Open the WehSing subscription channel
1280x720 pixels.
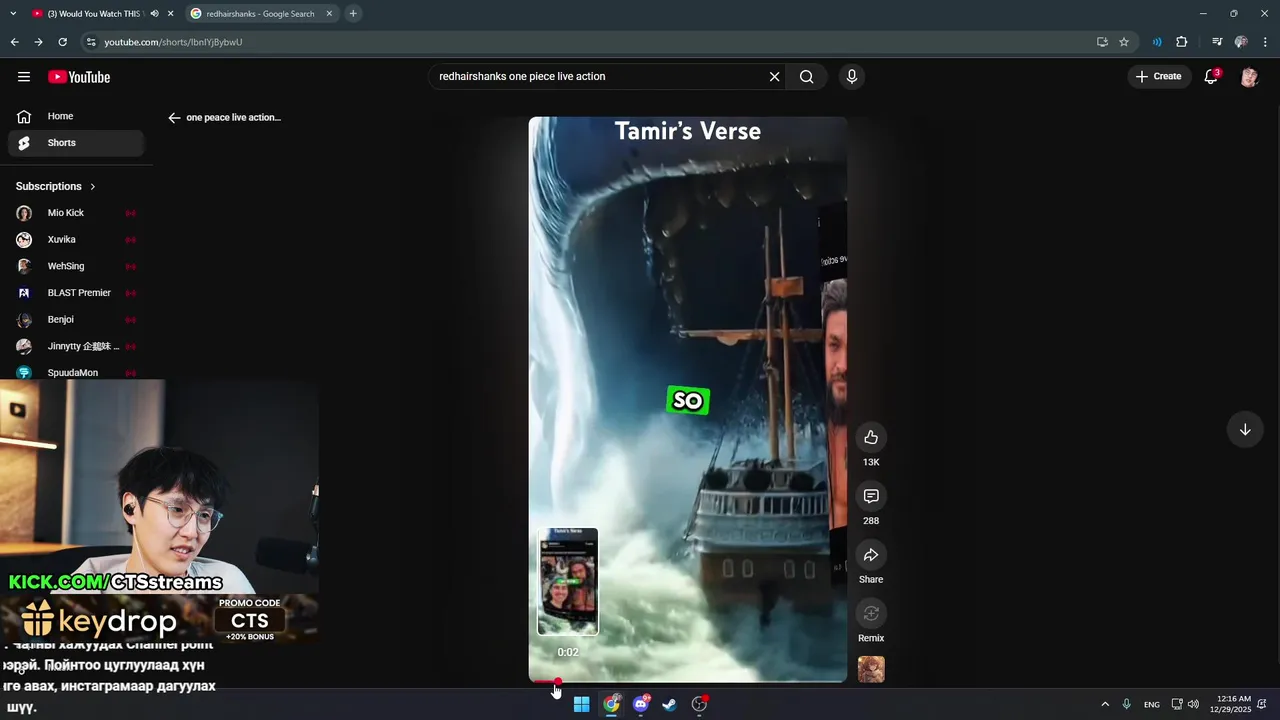click(x=75, y=266)
